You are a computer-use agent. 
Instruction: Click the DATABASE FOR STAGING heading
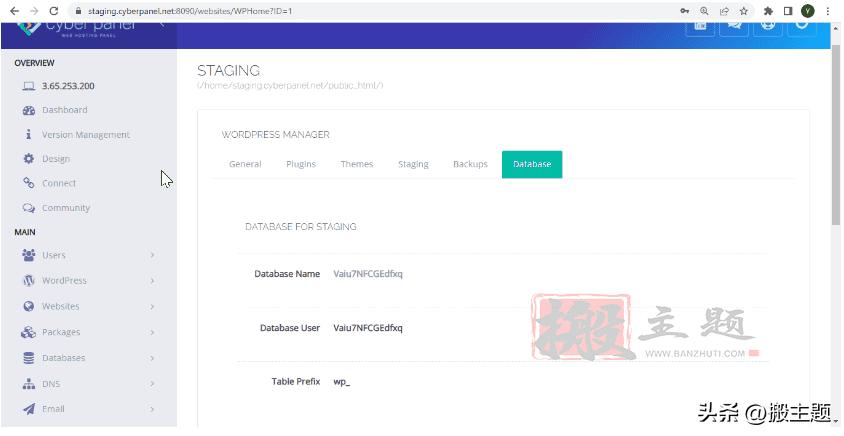point(301,227)
